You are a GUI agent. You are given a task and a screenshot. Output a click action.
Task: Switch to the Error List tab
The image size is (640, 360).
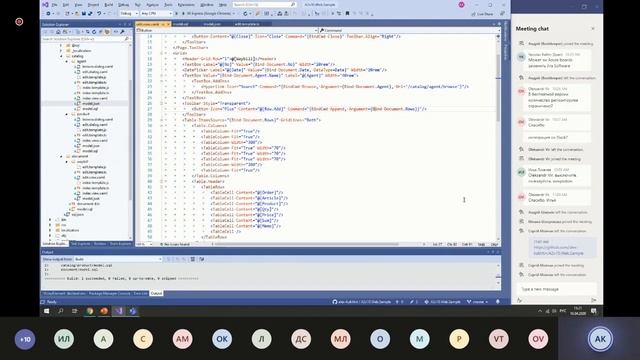click(140, 293)
